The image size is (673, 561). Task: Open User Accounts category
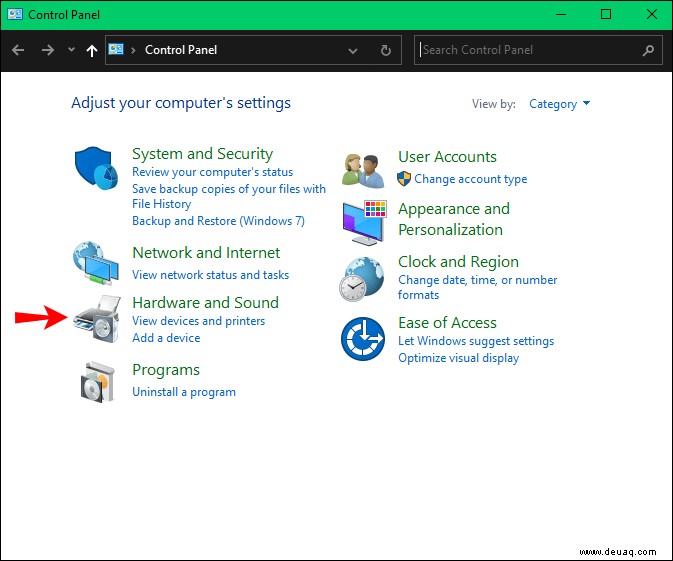point(447,157)
